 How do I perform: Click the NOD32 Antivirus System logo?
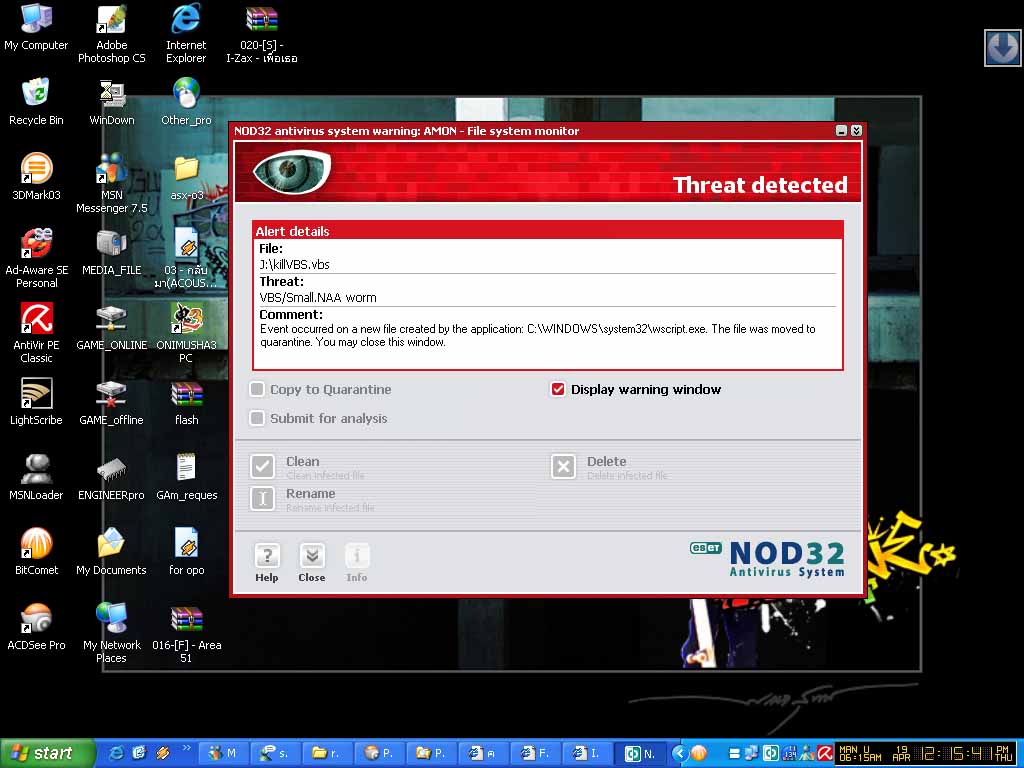point(767,558)
